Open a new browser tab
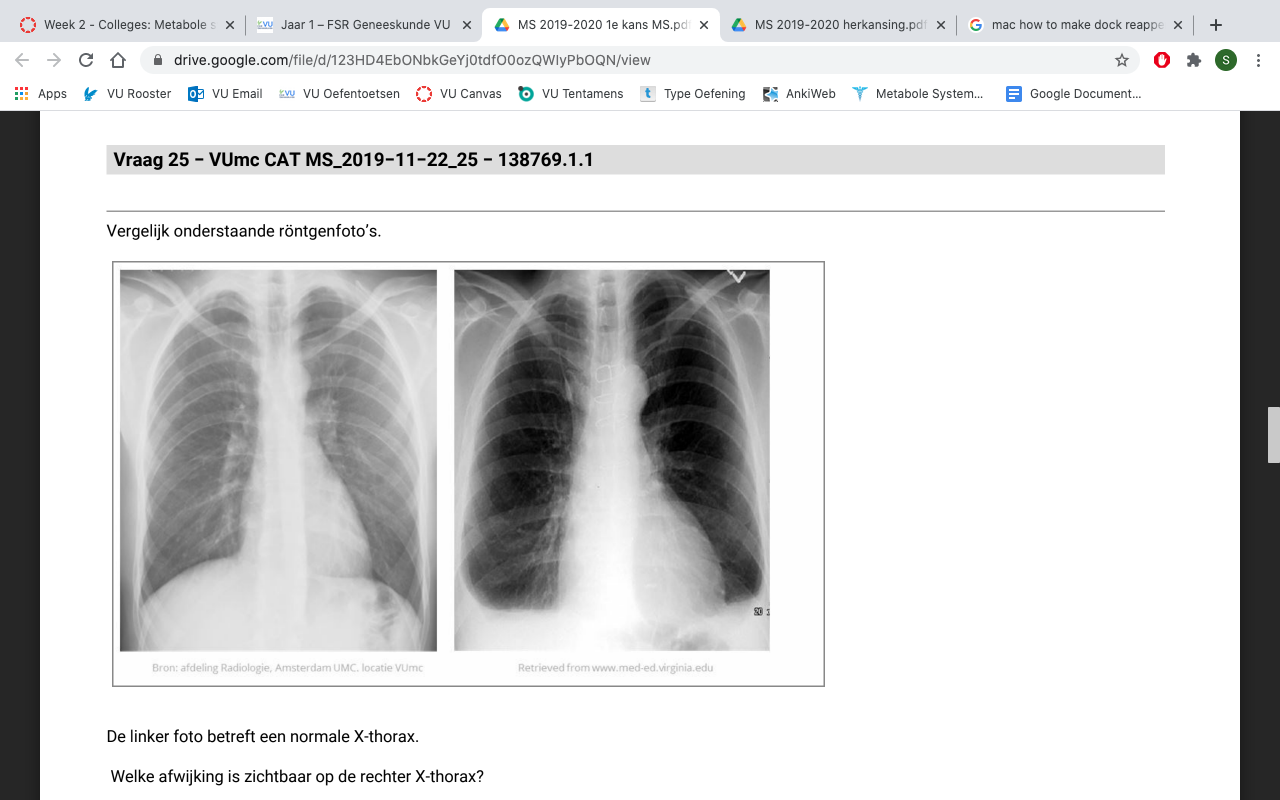1280x800 pixels. (x=1216, y=25)
